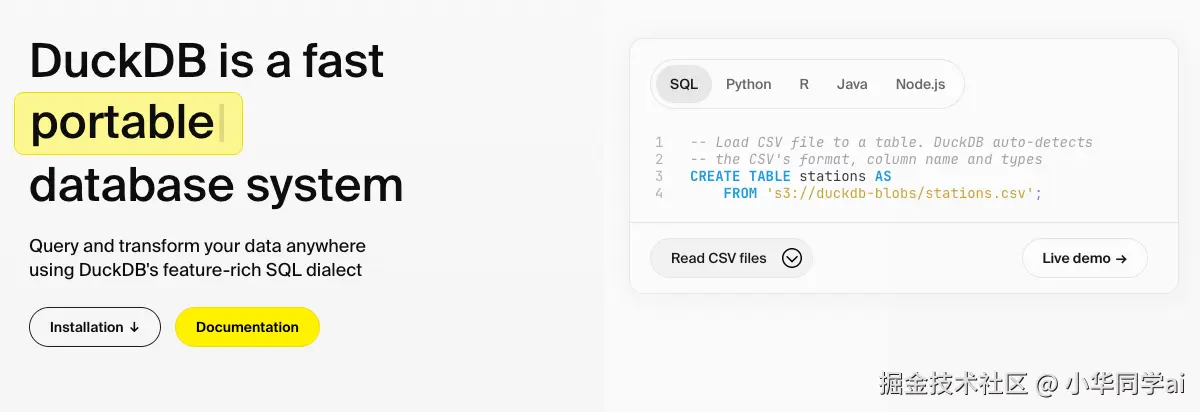Open the Read CSV files dropdown
The width and height of the screenshot is (1200, 412).
[719, 258]
